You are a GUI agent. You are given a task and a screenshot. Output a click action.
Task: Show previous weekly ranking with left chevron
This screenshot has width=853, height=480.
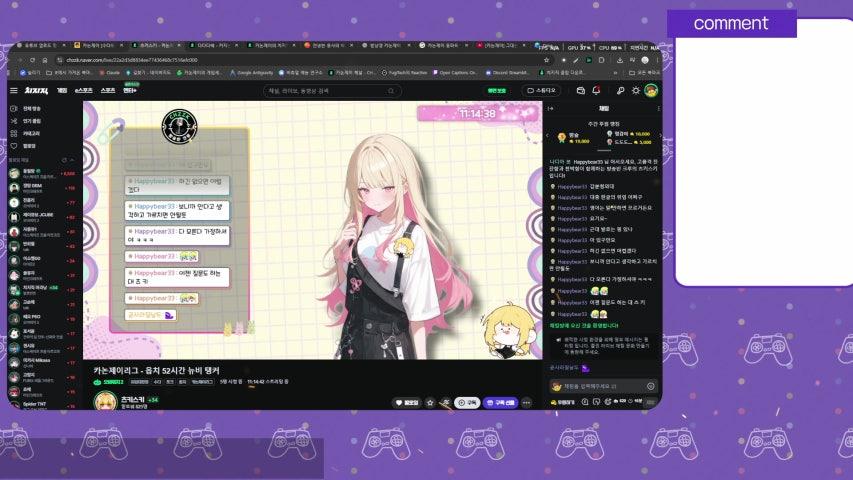(547, 136)
